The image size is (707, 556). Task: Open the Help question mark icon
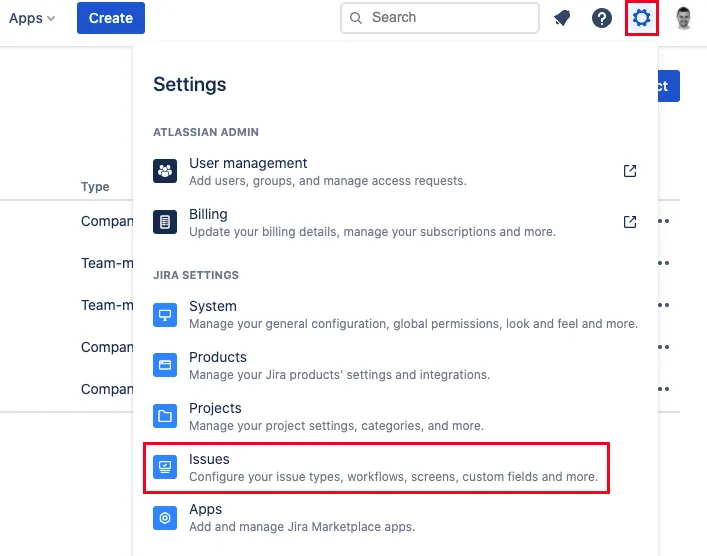tap(601, 18)
